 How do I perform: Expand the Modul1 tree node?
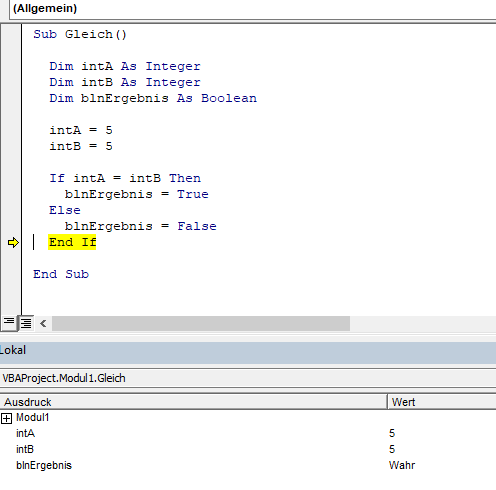tap(6, 418)
